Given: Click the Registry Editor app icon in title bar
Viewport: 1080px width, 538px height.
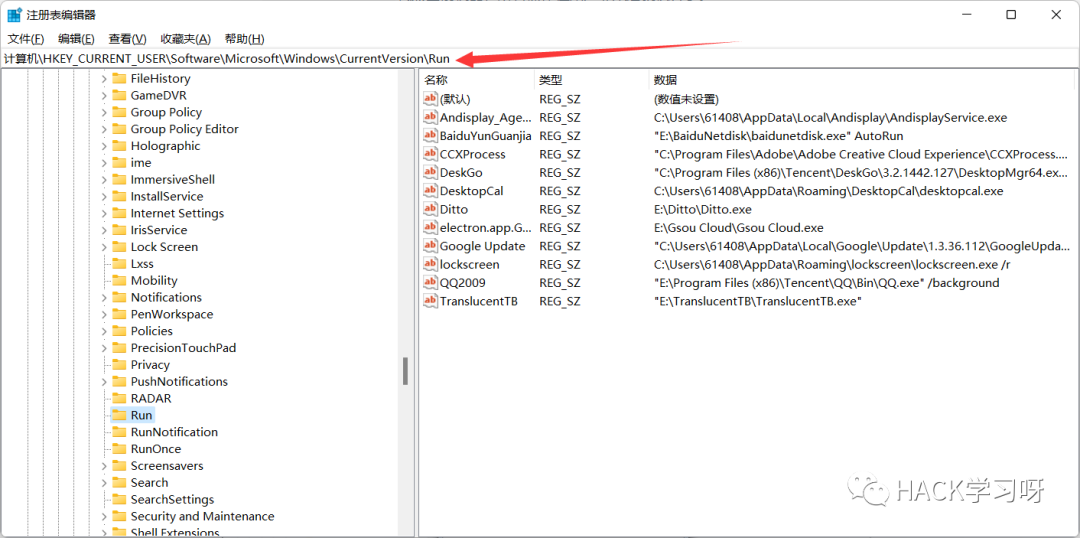Looking at the screenshot, I should [14, 14].
